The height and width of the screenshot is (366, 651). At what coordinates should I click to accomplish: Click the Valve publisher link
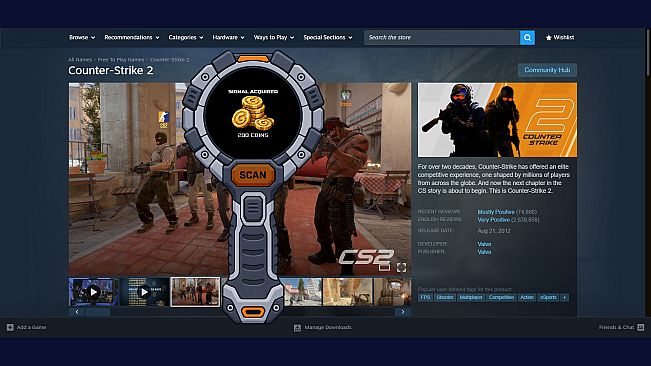tap(484, 252)
